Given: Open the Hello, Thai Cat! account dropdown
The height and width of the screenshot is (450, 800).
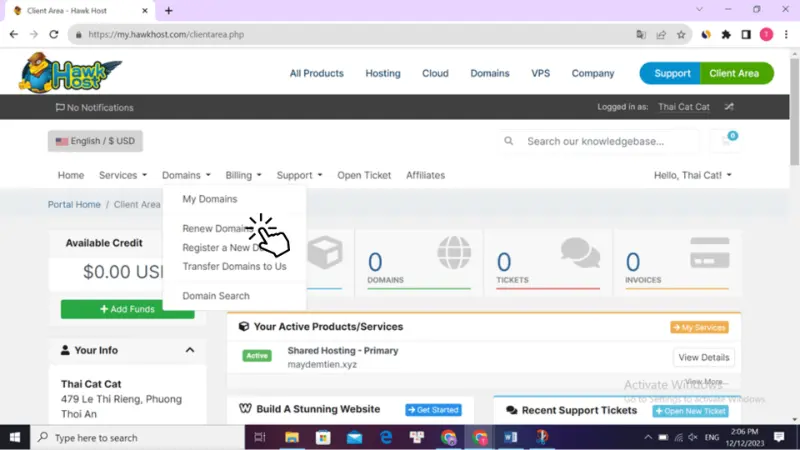Looking at the screenshot, I should coord(693,175).
